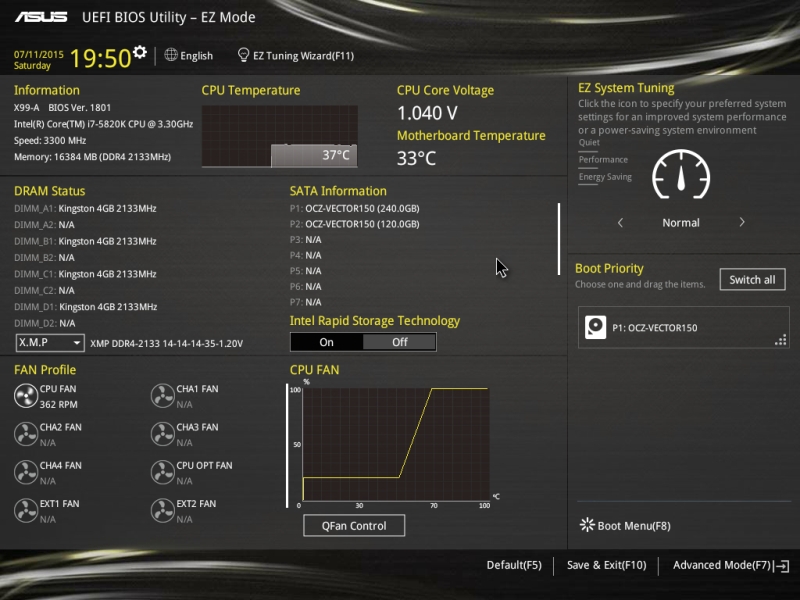
Task: Turn Intel Rapid Storage Technology Off
Action: click(x=399, y=342)
